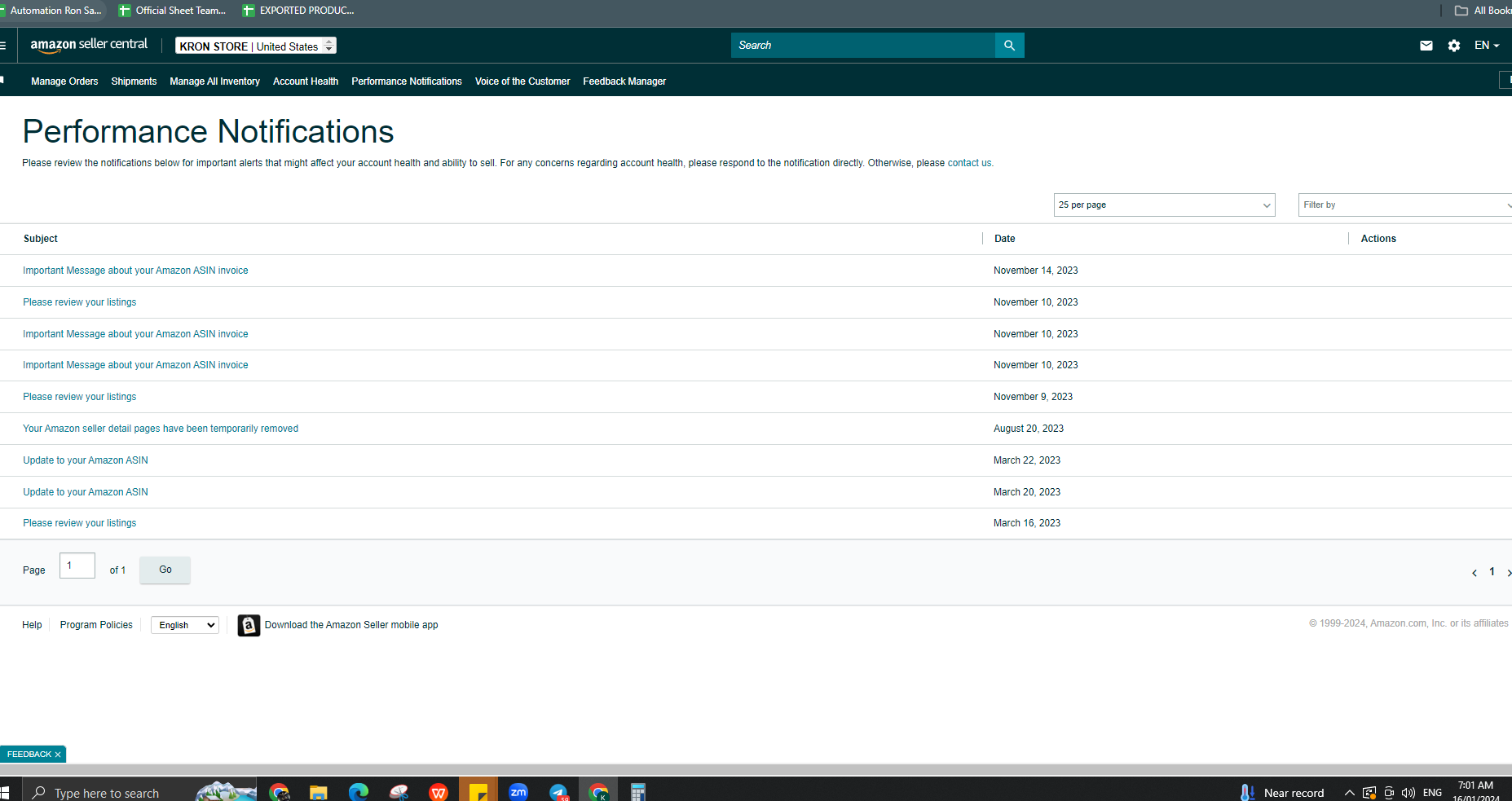Open the mail messages icon
The image size is (1512, 801).
click(1426, 46)
